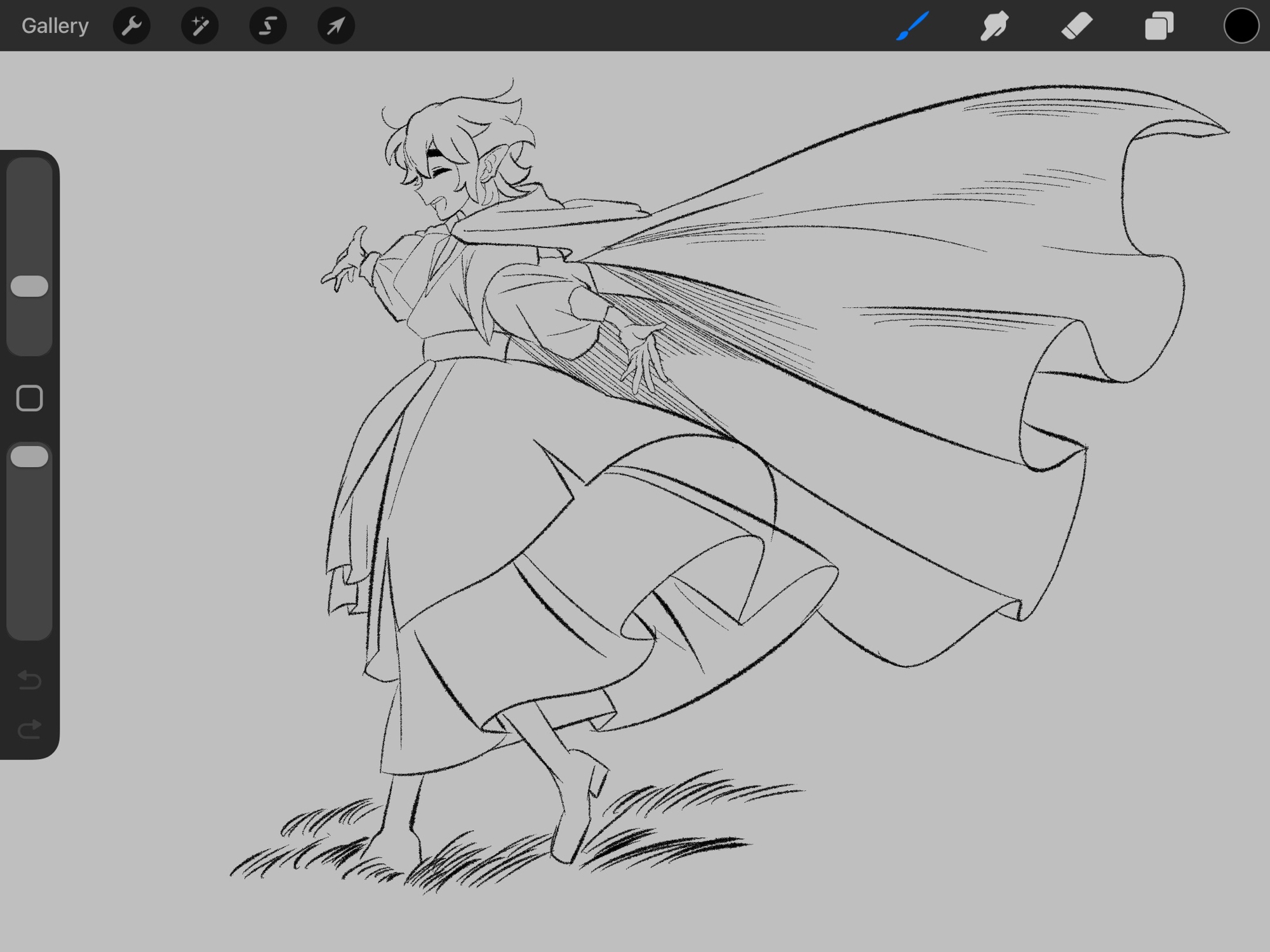Tap the square Modify button in sidebar

pyautogui.click(x=30, y=399)
